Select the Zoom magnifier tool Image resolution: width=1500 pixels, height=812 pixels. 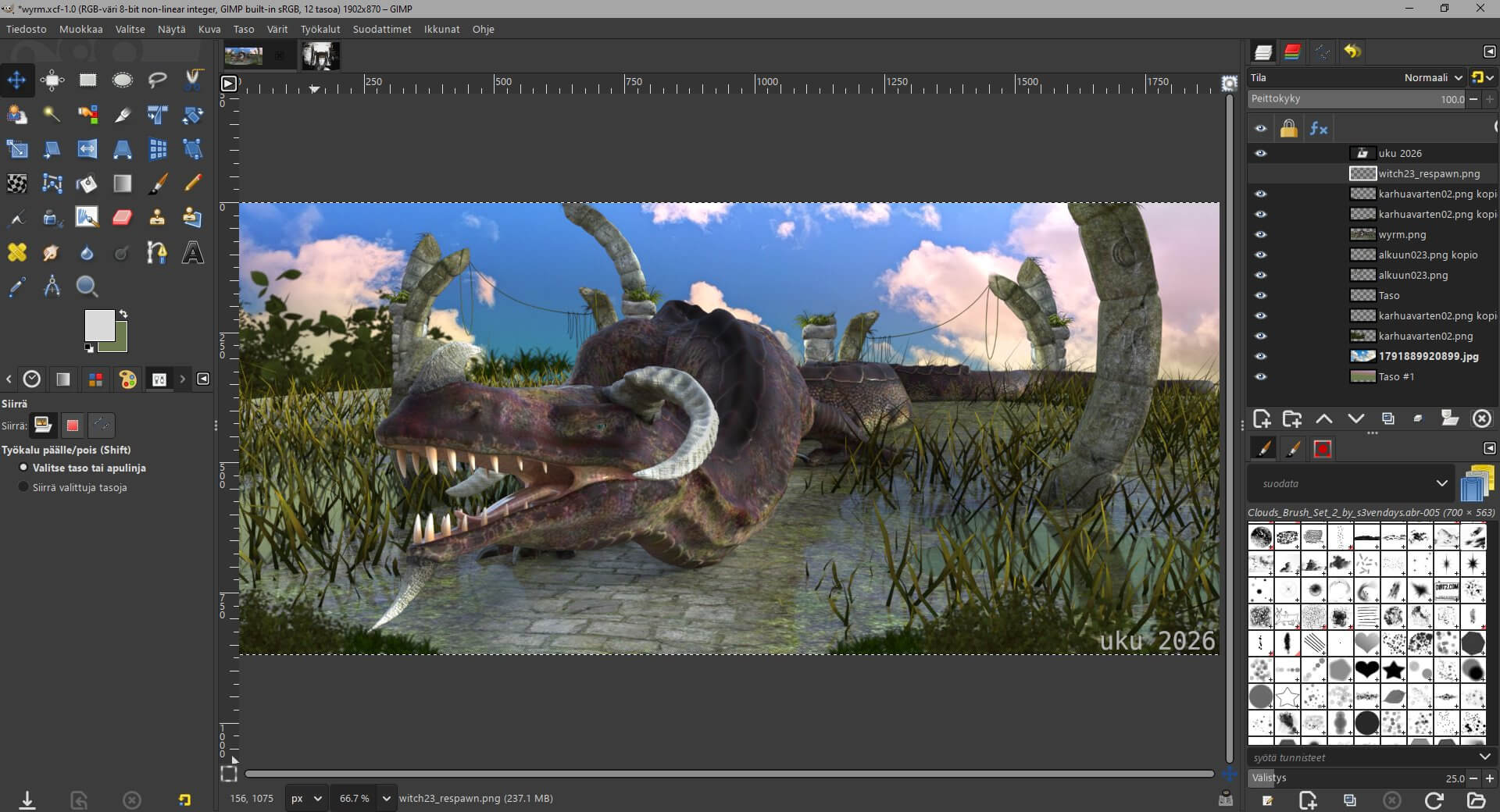[x=87, y=287]
